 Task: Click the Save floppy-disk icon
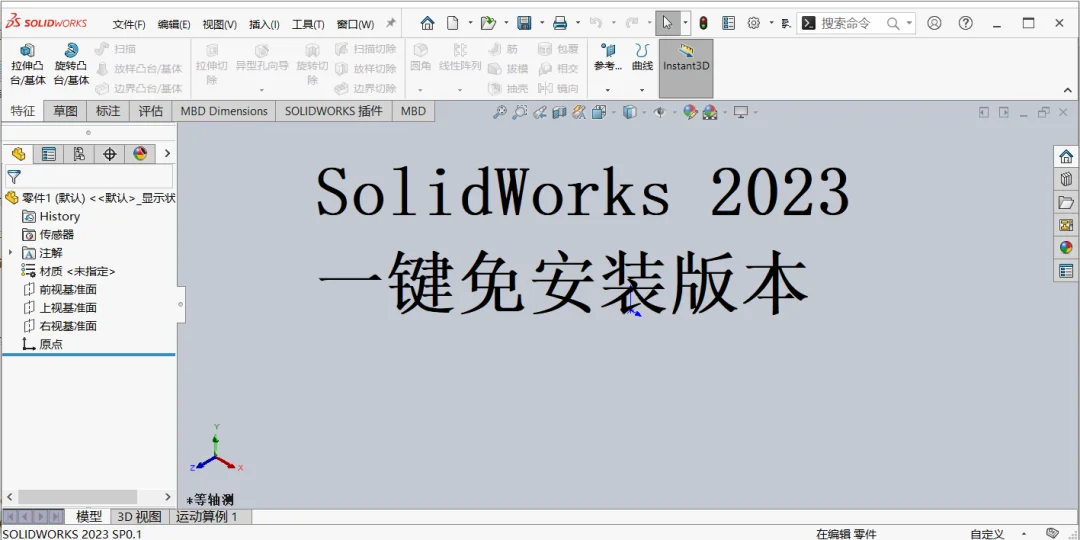coord(524,23)
